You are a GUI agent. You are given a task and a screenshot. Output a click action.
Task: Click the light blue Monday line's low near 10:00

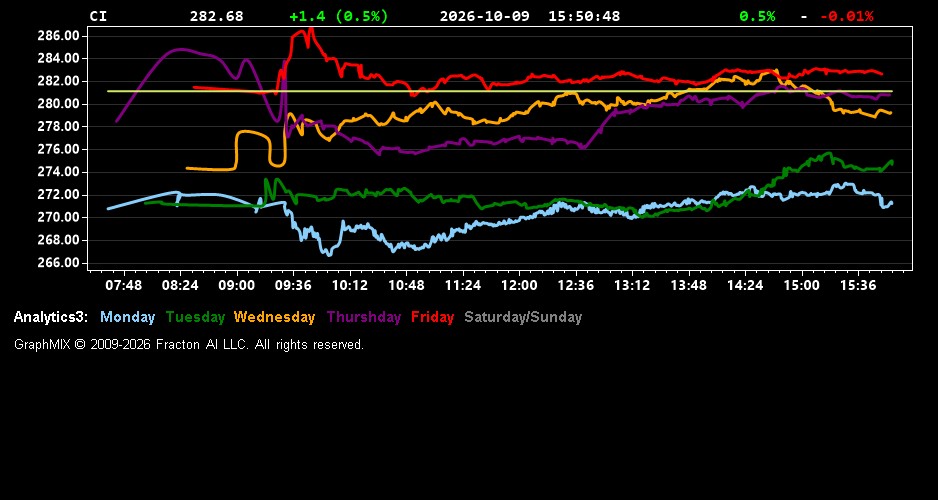pos(328,254)
